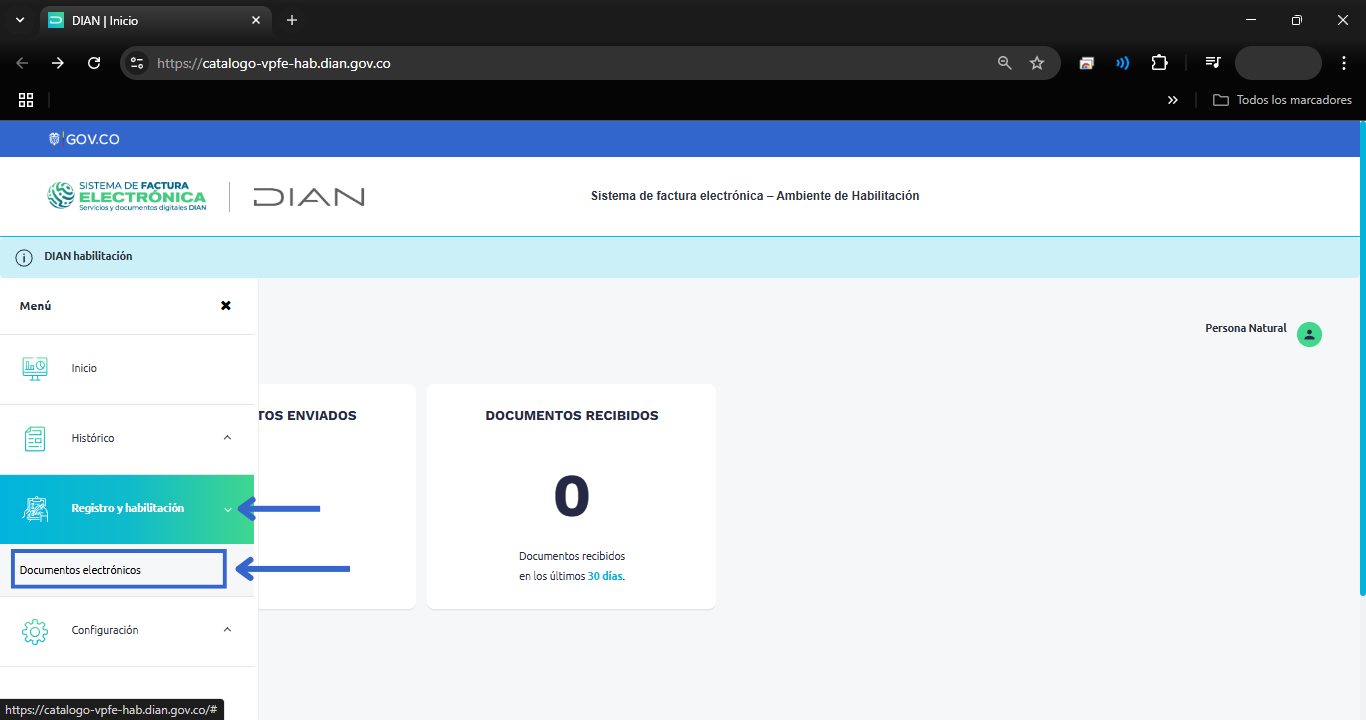
Task: Expand the Histórico submenu chevron
Action: (x=227, y=438)
